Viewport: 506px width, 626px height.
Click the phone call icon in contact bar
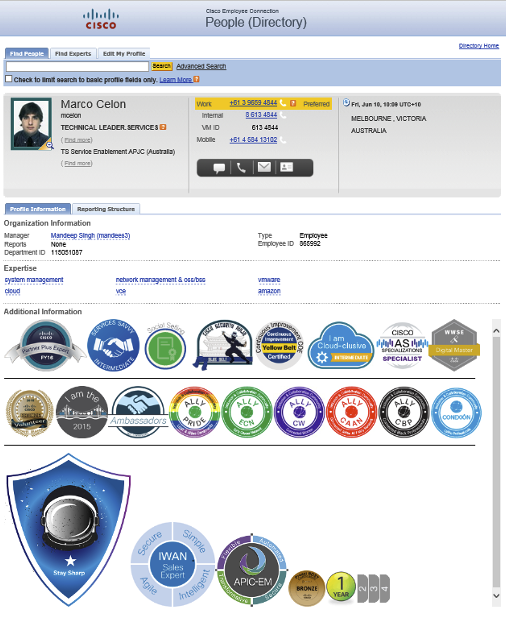pos(241,168)
